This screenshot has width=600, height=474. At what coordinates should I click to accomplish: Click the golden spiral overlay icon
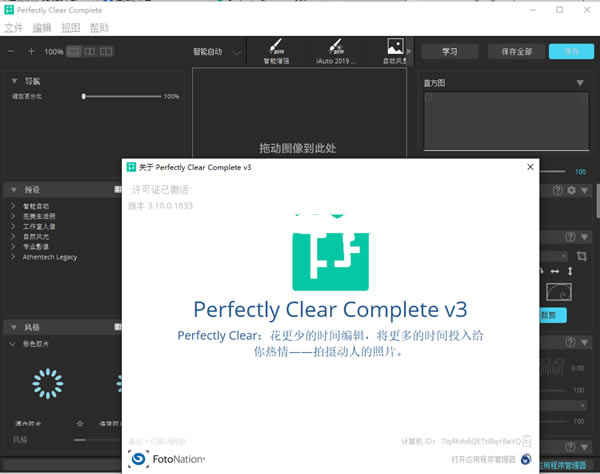click(559, 292)
